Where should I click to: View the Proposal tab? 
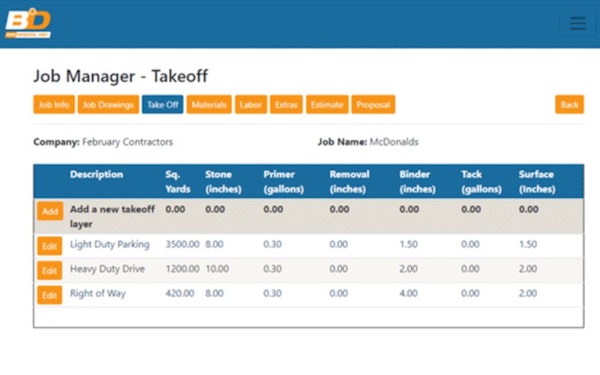click(x=373, y=104)
